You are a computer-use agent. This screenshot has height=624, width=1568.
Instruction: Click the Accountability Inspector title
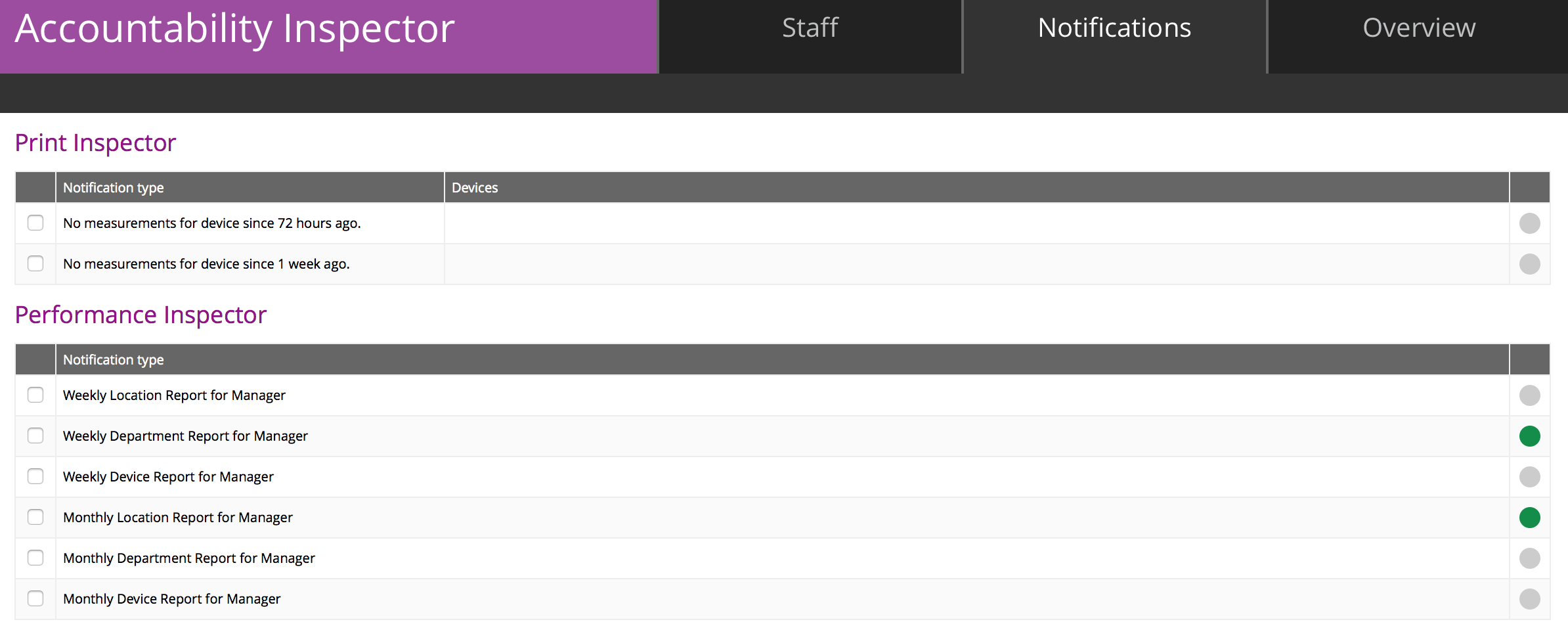coord(234,29)
